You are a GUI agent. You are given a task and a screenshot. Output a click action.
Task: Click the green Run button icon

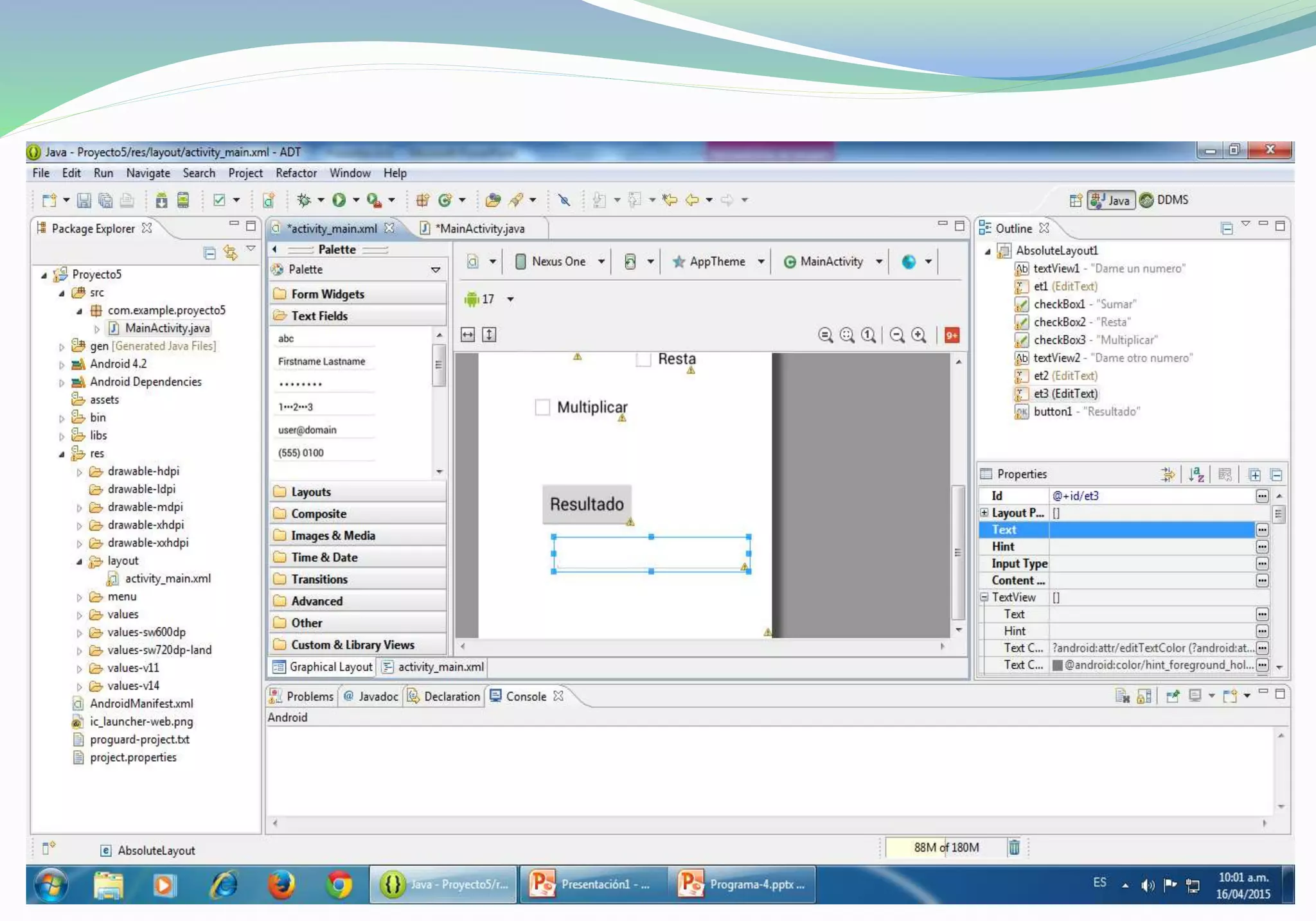tap(339, 200)
